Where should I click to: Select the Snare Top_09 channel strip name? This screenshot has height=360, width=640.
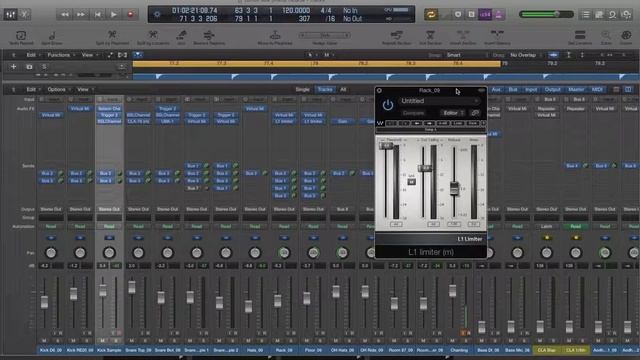point(138,350)
